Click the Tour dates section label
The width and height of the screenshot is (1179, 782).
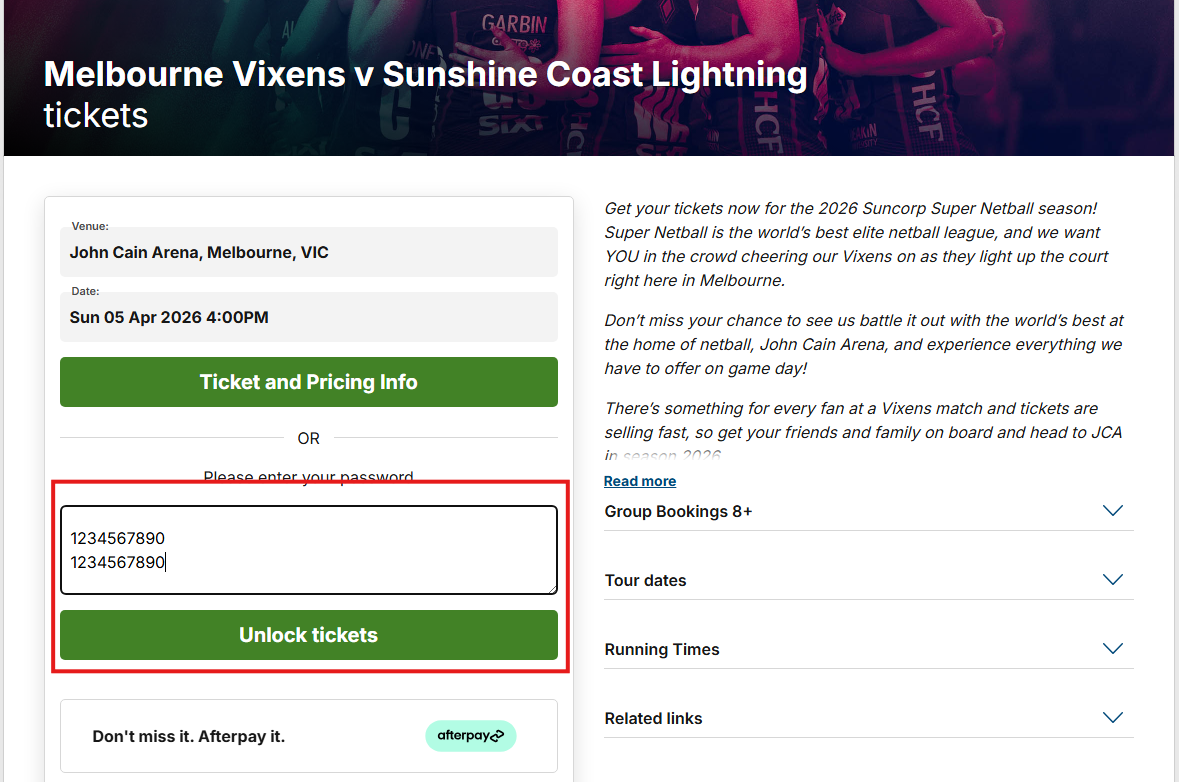645,580
